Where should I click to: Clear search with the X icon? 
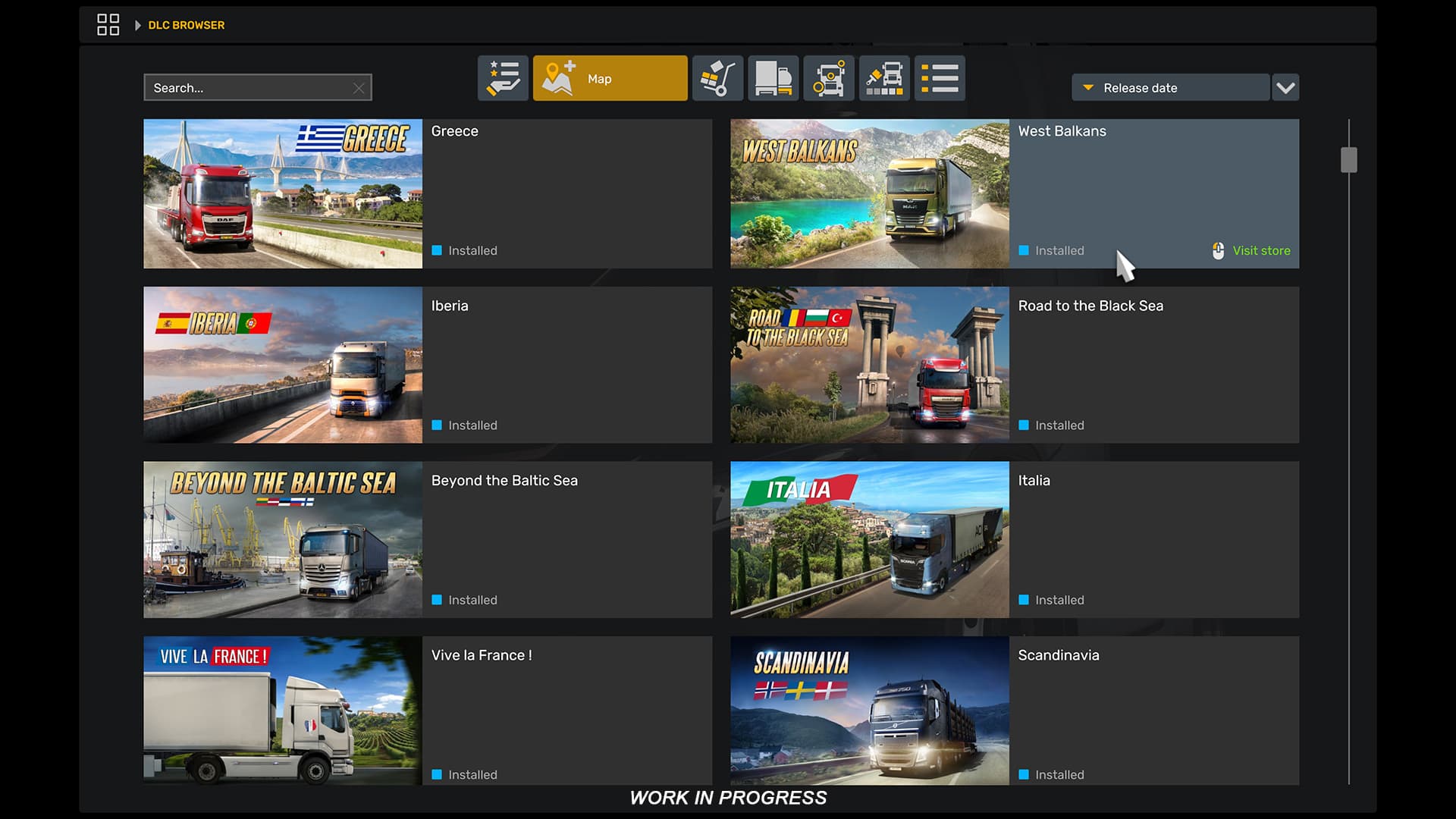coord(359,89)
